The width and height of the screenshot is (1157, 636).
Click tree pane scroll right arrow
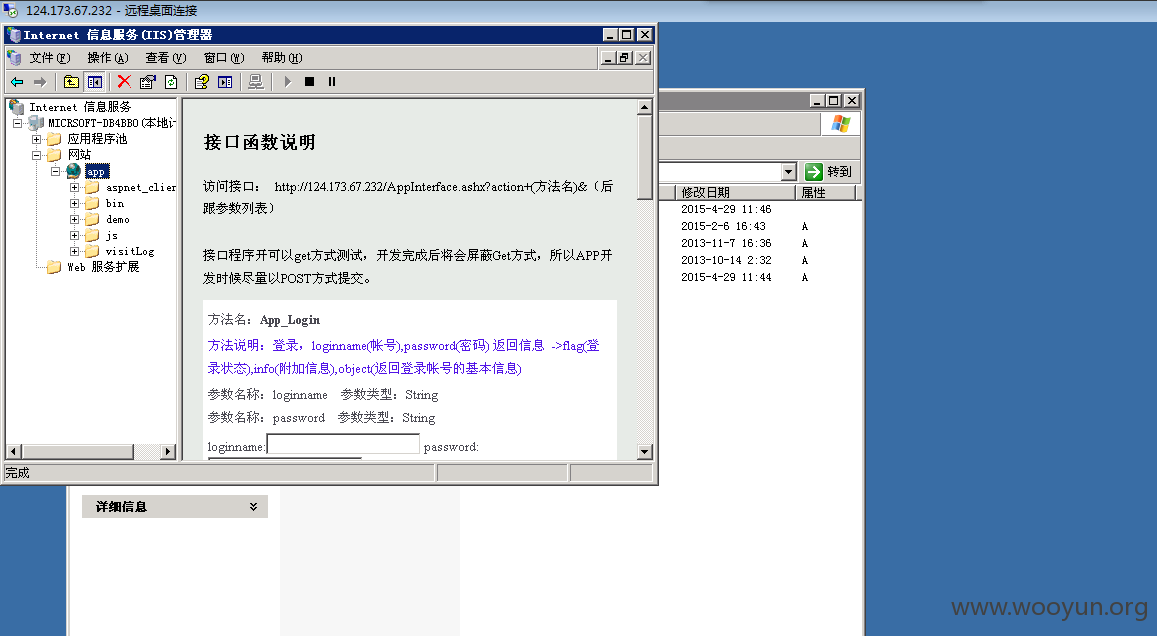168,452
